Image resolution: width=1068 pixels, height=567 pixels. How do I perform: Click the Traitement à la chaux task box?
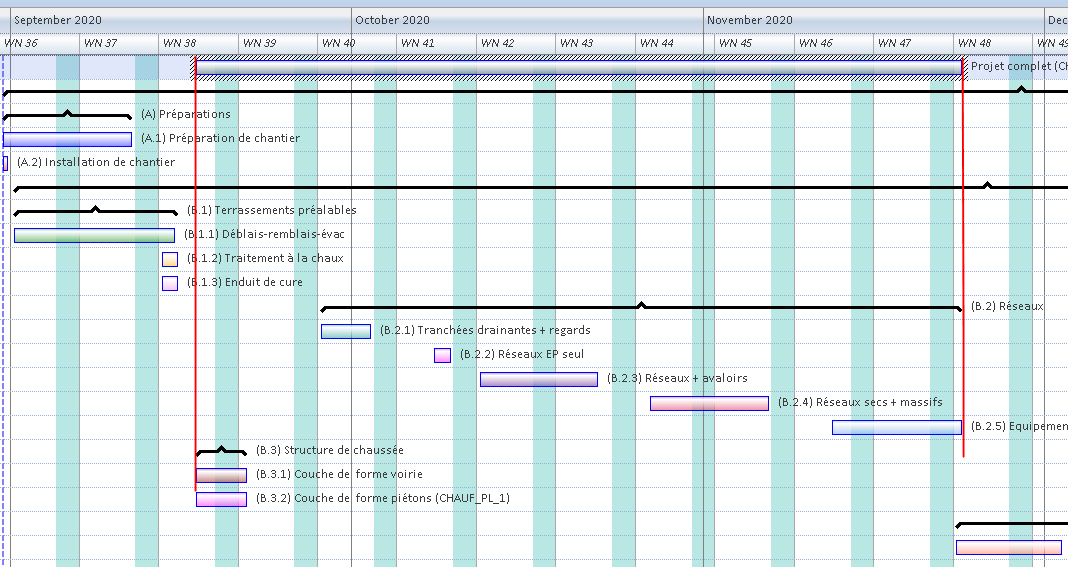170,259
